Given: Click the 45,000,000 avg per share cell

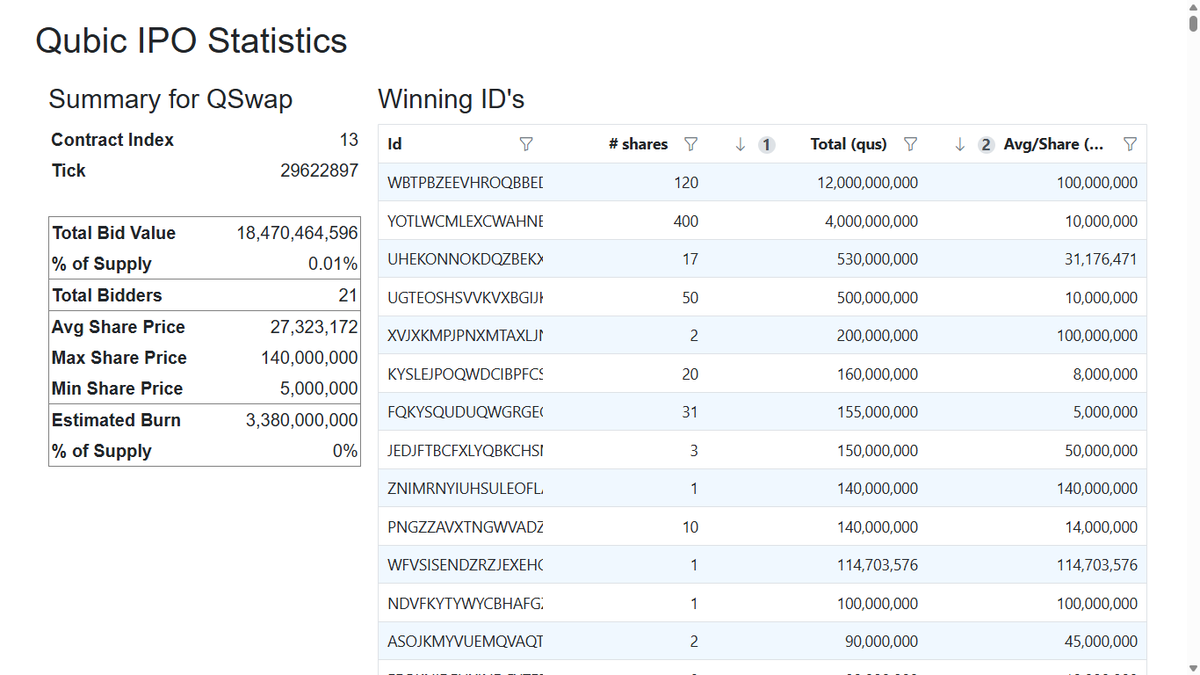Looking at the screenshot, I should pos(1037,642).
